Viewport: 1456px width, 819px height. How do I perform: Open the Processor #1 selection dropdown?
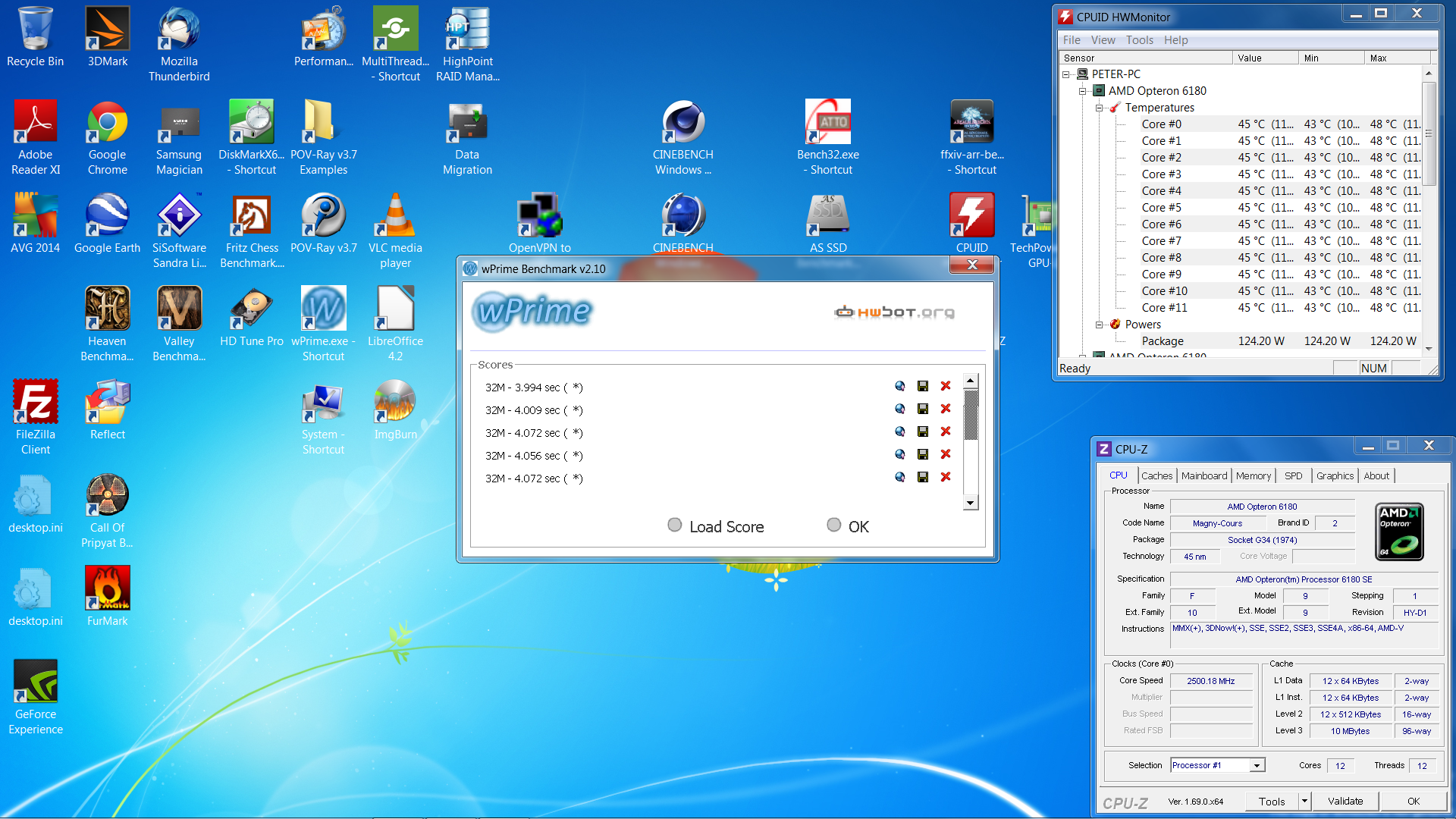click(x=1257, y=766)
